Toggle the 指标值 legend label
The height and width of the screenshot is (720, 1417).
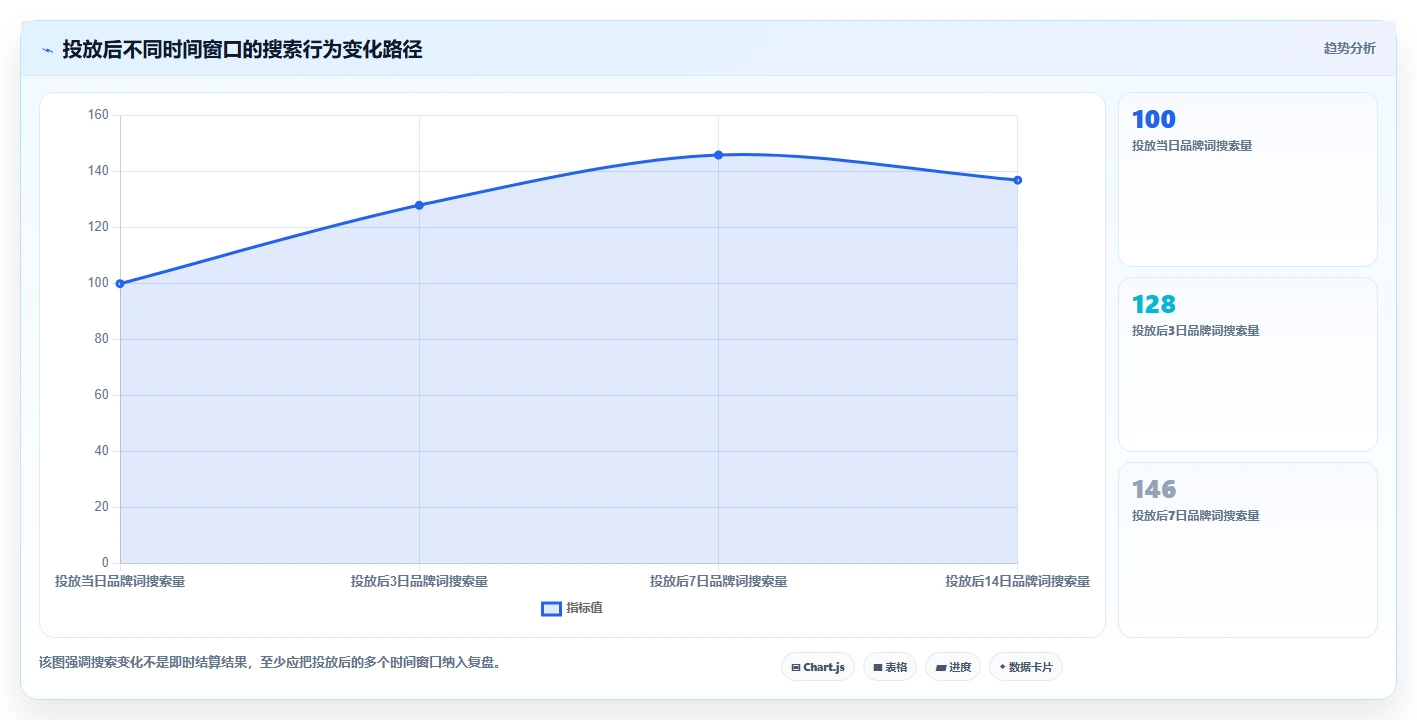coord(584,608)
